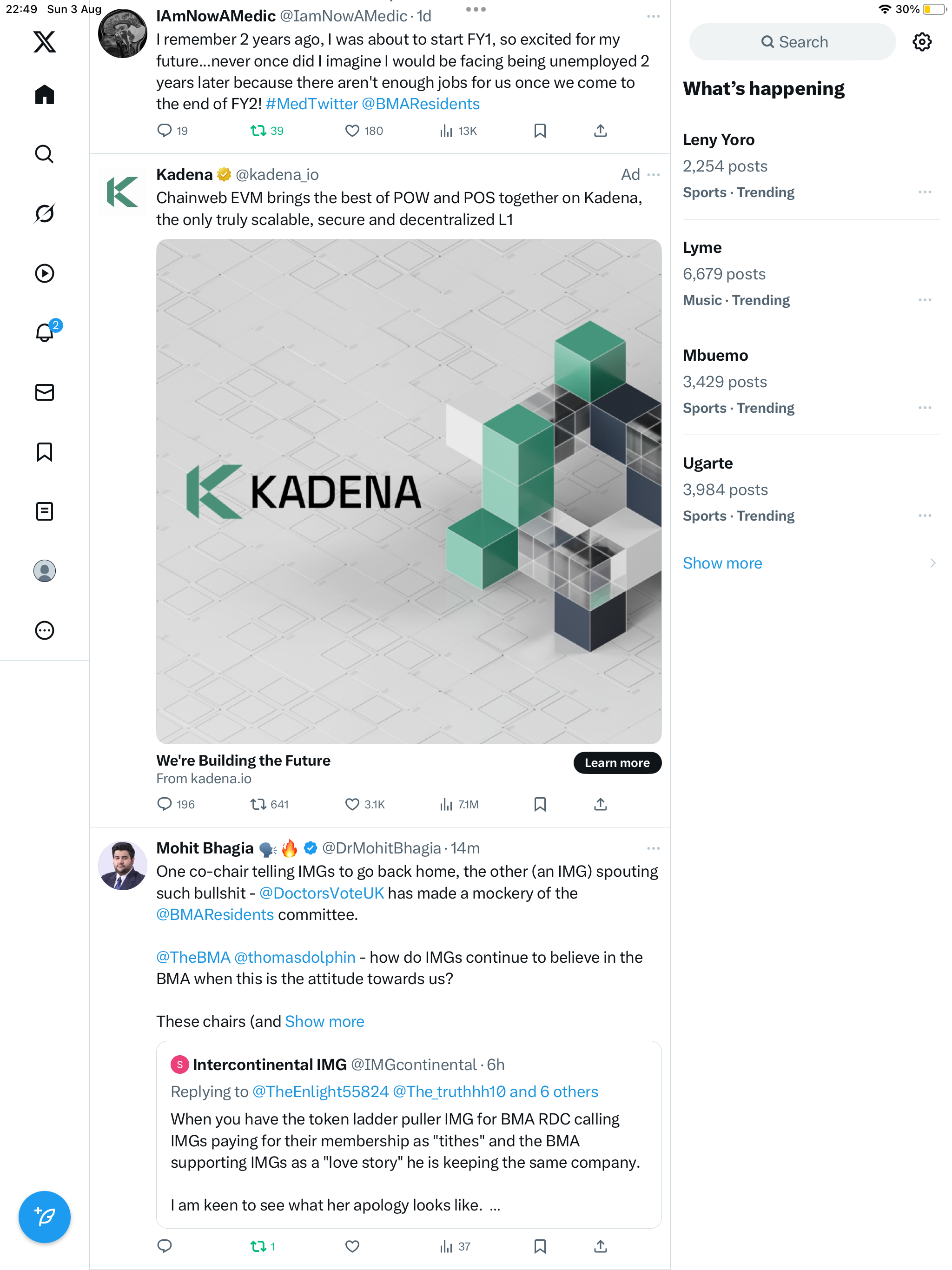The width and height of the screenshot is (952, 1270).
Task: Undo repost on Mohit Bhagia post
Action: pos(258,1246)
